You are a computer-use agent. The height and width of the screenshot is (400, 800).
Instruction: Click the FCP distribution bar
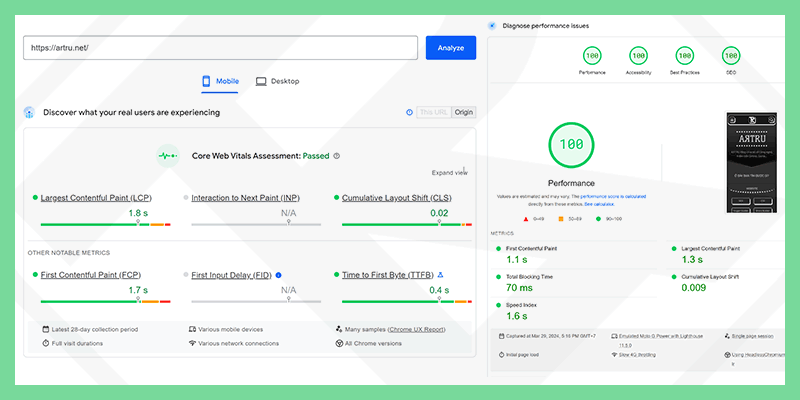tap(106, 302)
